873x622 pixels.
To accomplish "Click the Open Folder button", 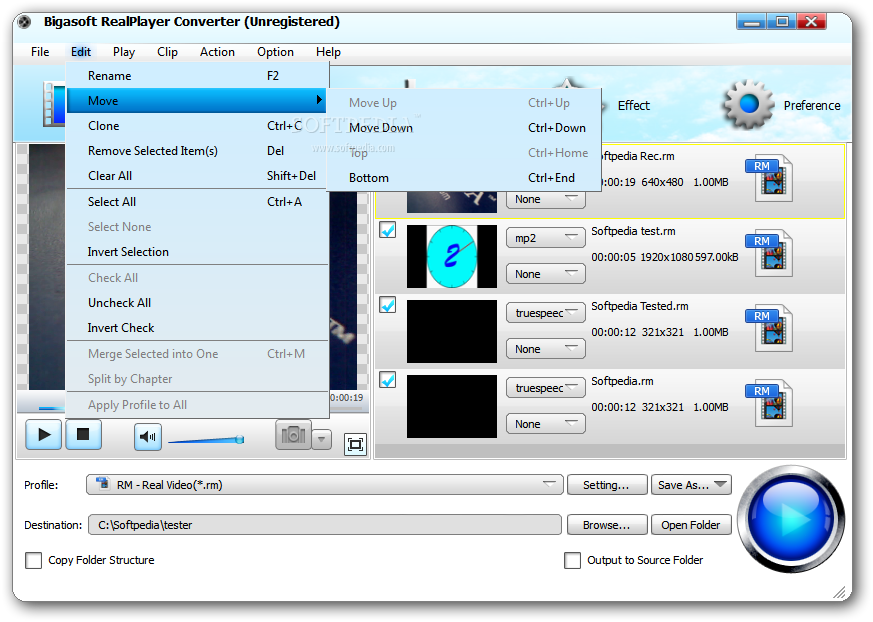I will pos(691,525).
